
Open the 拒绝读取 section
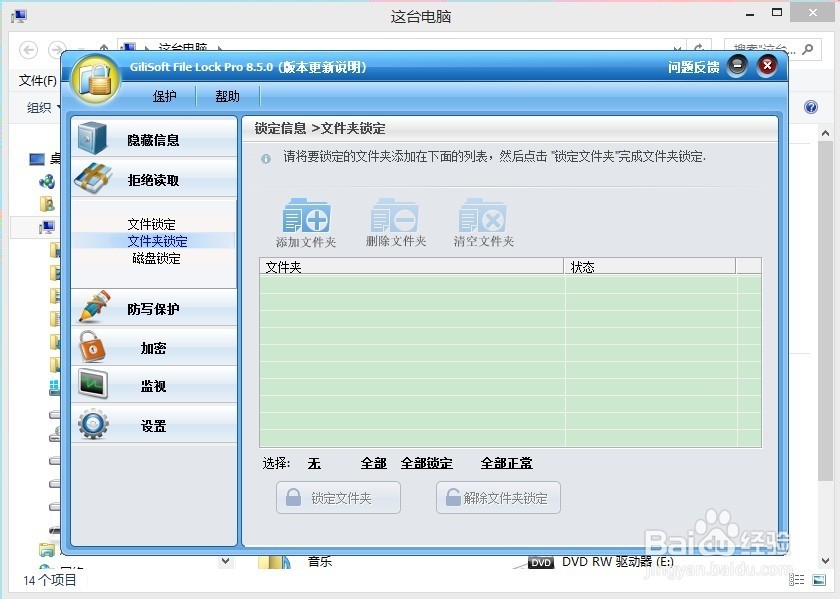point(154,179)
